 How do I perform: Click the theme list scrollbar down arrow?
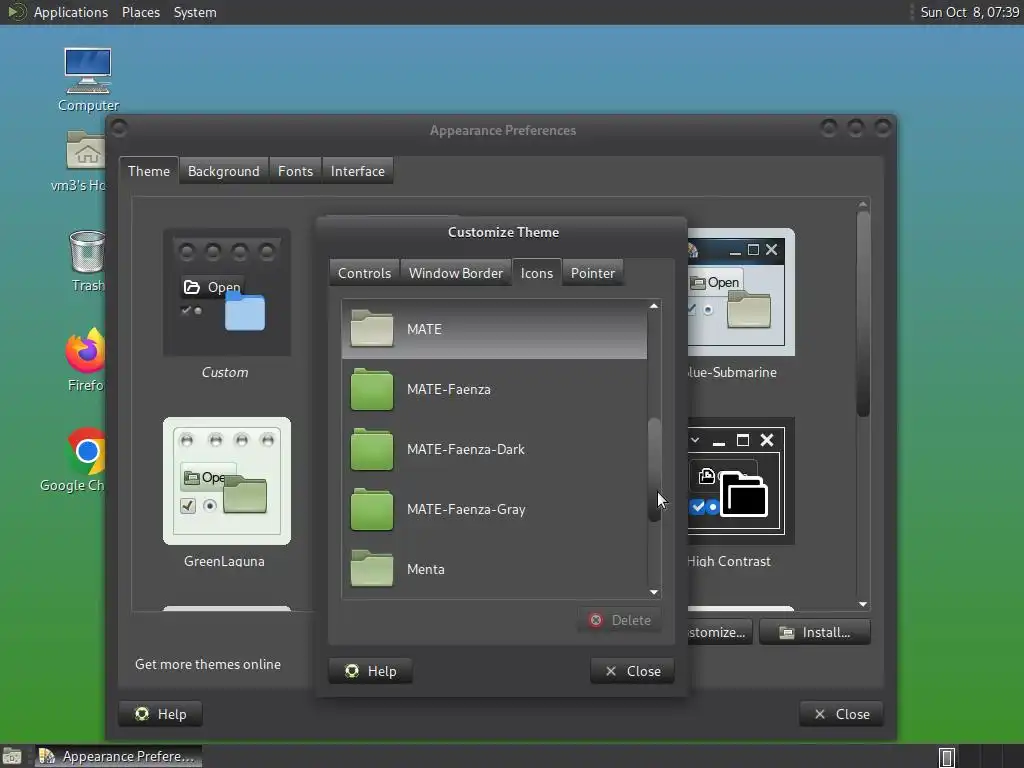(863, 605)
